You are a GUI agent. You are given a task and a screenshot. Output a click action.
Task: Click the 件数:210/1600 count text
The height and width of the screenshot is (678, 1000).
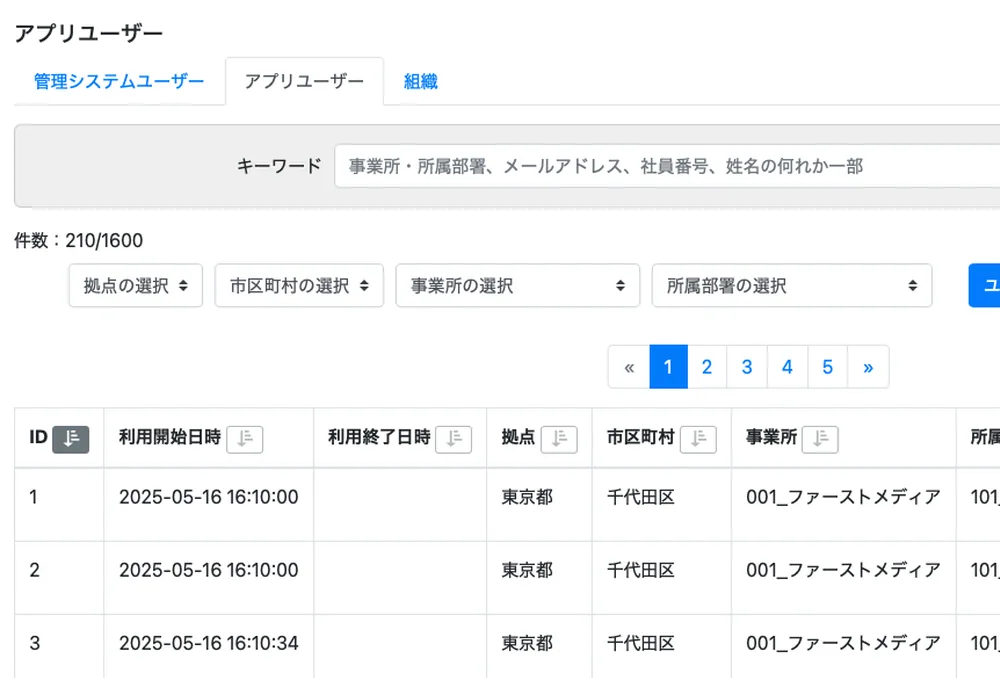(78, 240)
